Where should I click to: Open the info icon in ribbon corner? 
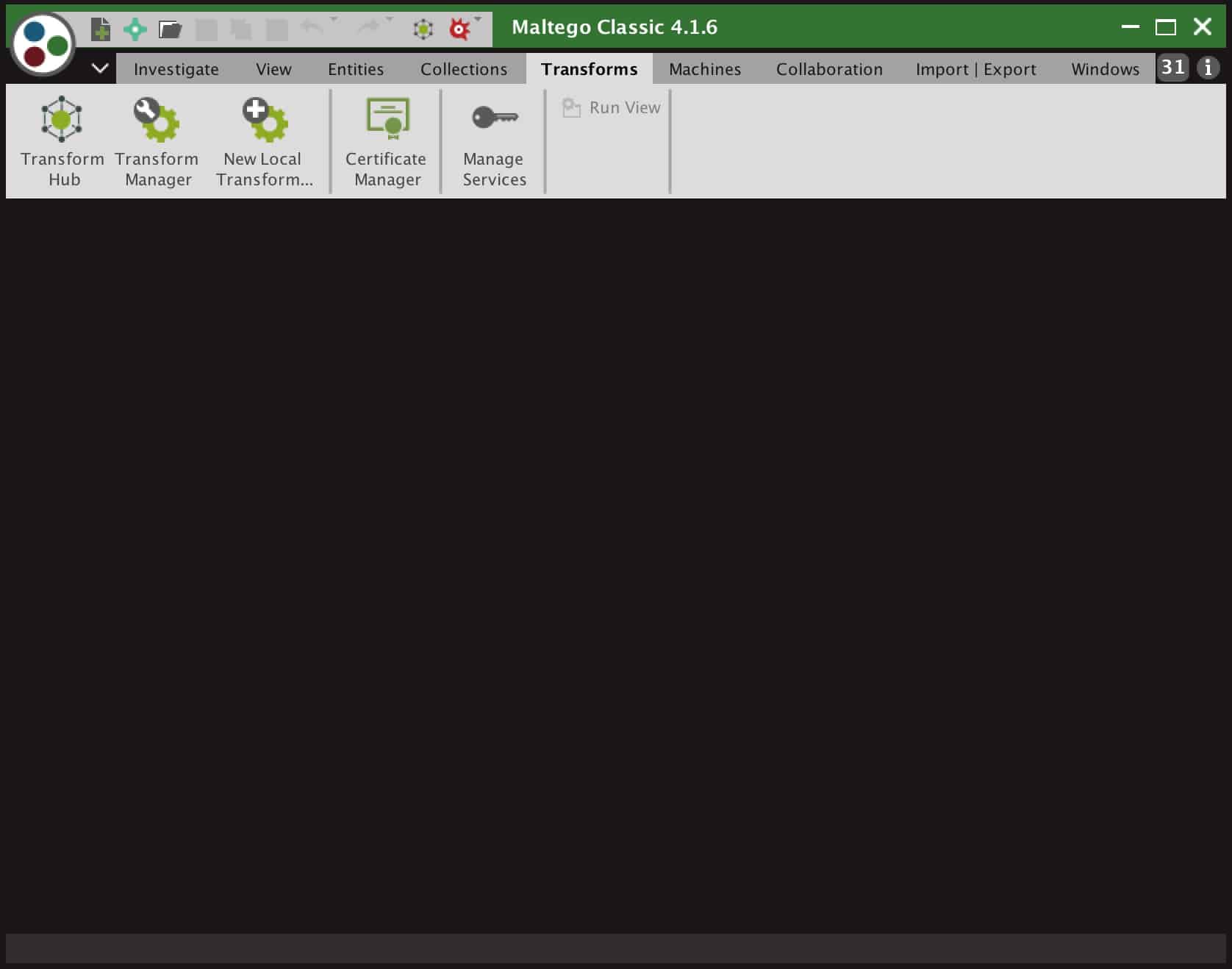pos(1208,68)
